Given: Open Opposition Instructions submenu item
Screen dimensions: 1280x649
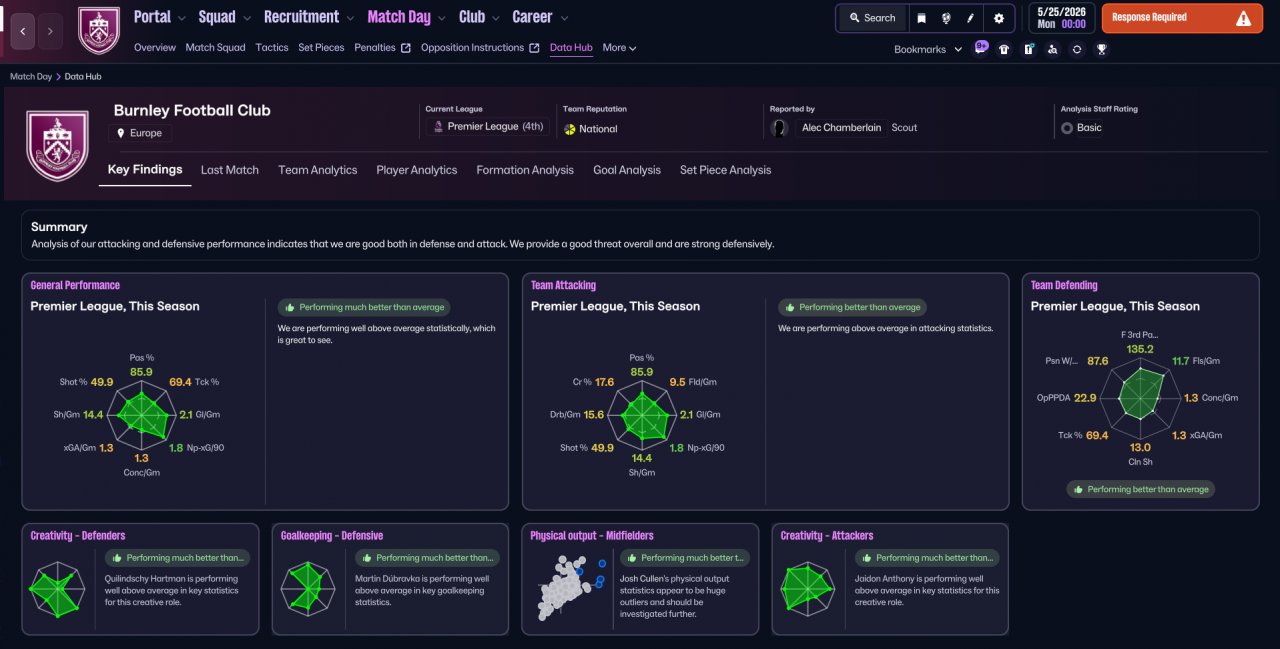Looking at the screenshot, I should point(472,48).
